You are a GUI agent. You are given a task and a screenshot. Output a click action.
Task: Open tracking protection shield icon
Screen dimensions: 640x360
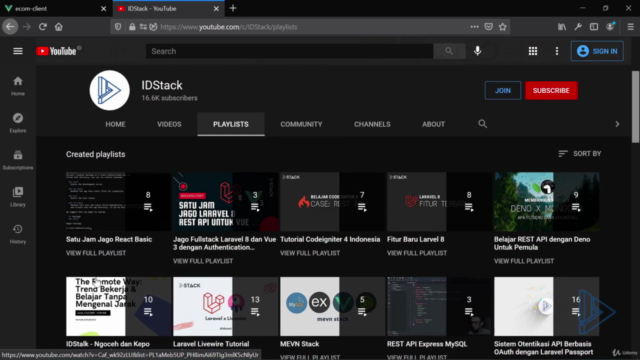[118, 27]
